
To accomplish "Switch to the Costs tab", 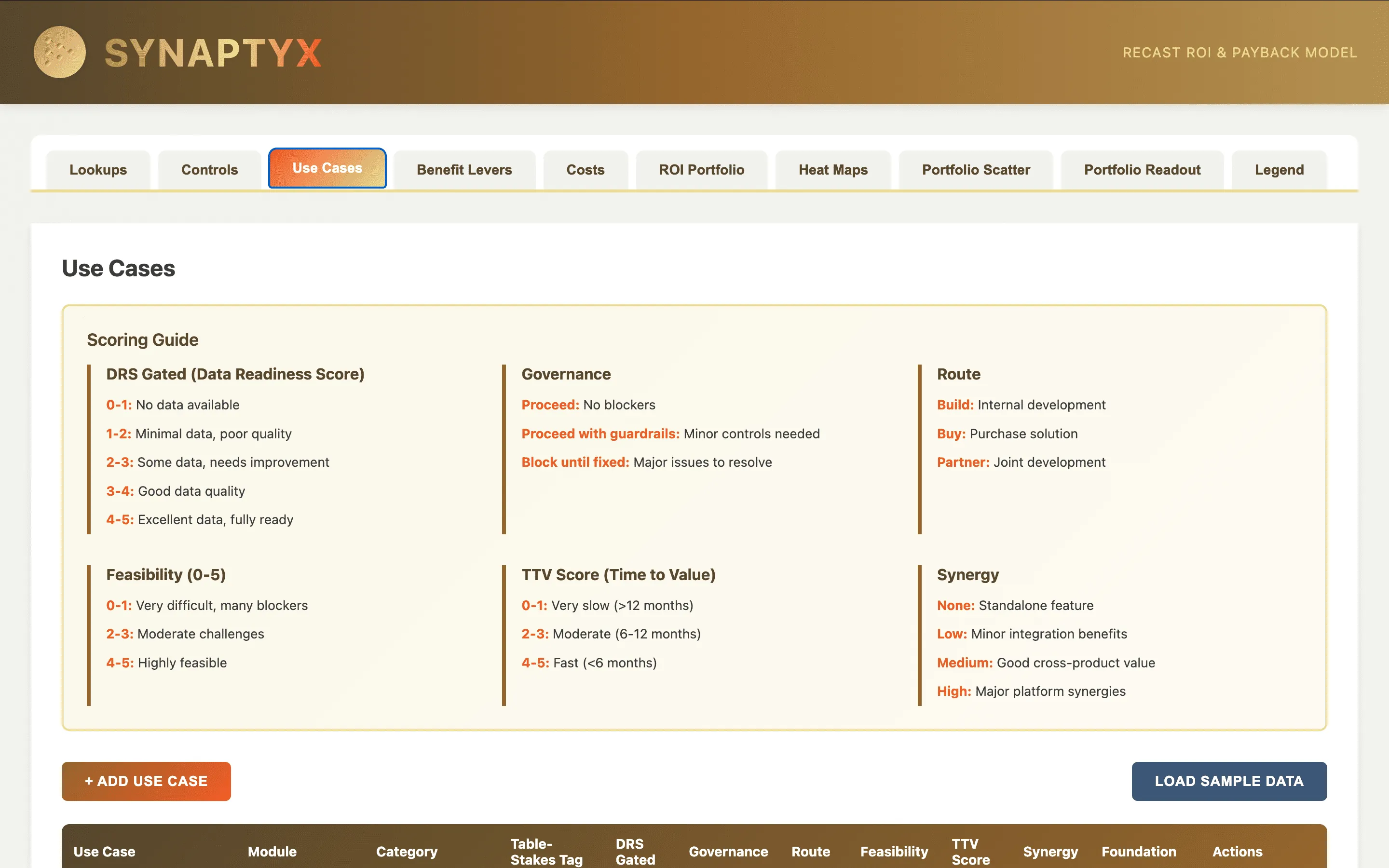I will point(585,169).
